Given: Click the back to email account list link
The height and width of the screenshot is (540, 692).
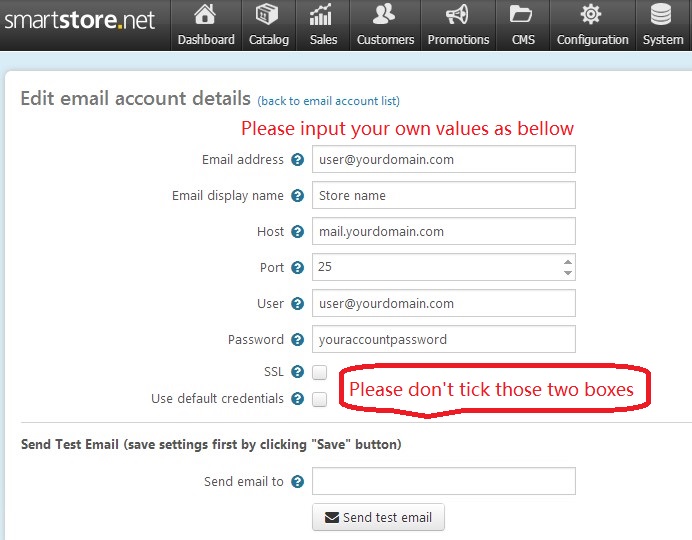Looking at the screenshot, I should (328, 101).
